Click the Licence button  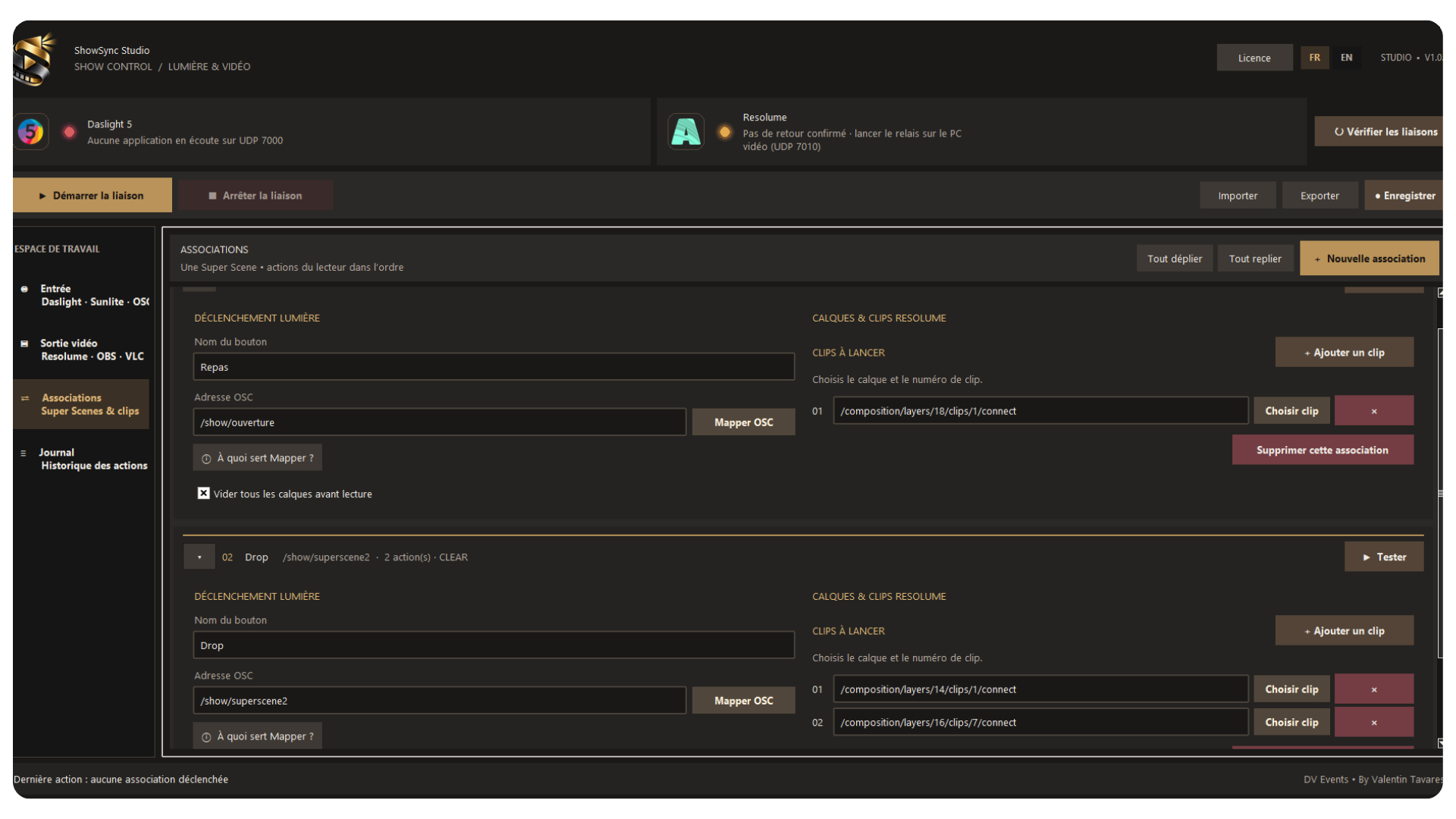tap(1254, 58)
